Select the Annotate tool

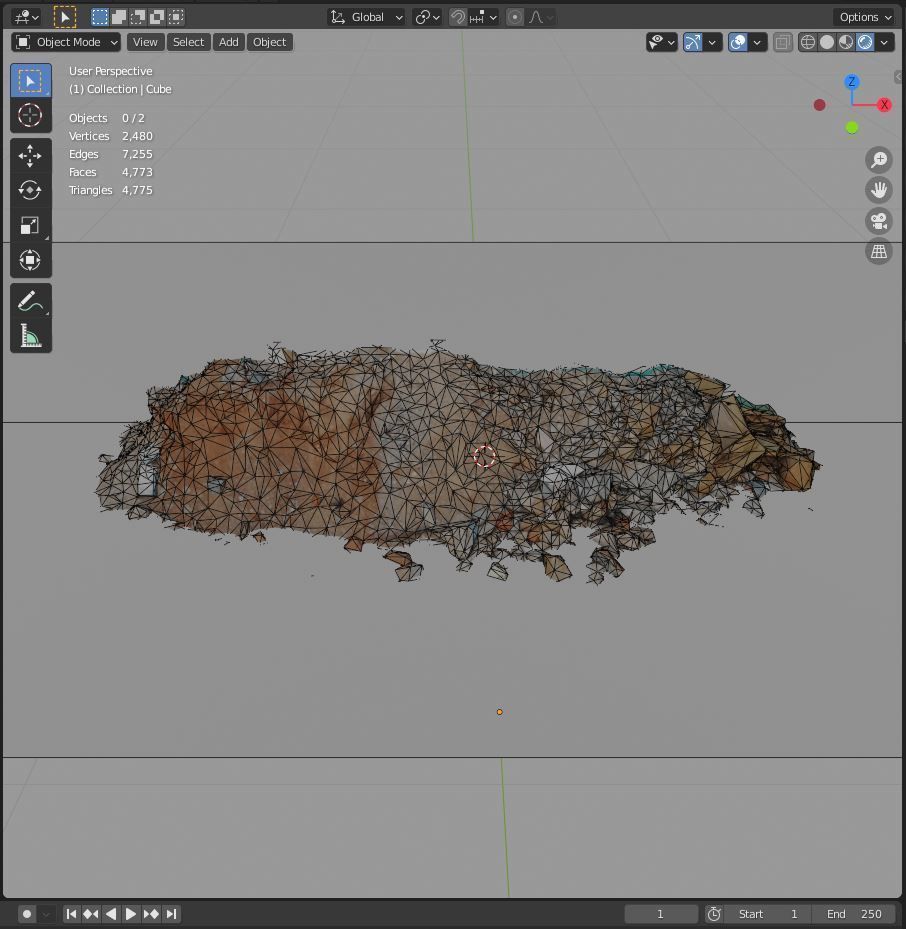(x=31, y=301)
